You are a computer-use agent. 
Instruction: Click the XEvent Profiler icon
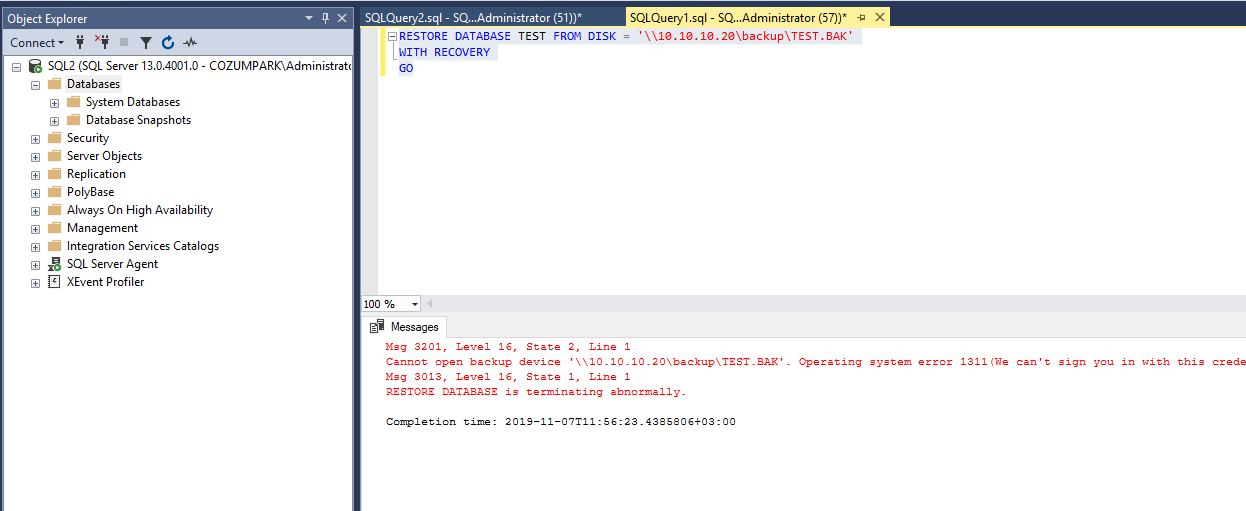(x=55, y=282)
